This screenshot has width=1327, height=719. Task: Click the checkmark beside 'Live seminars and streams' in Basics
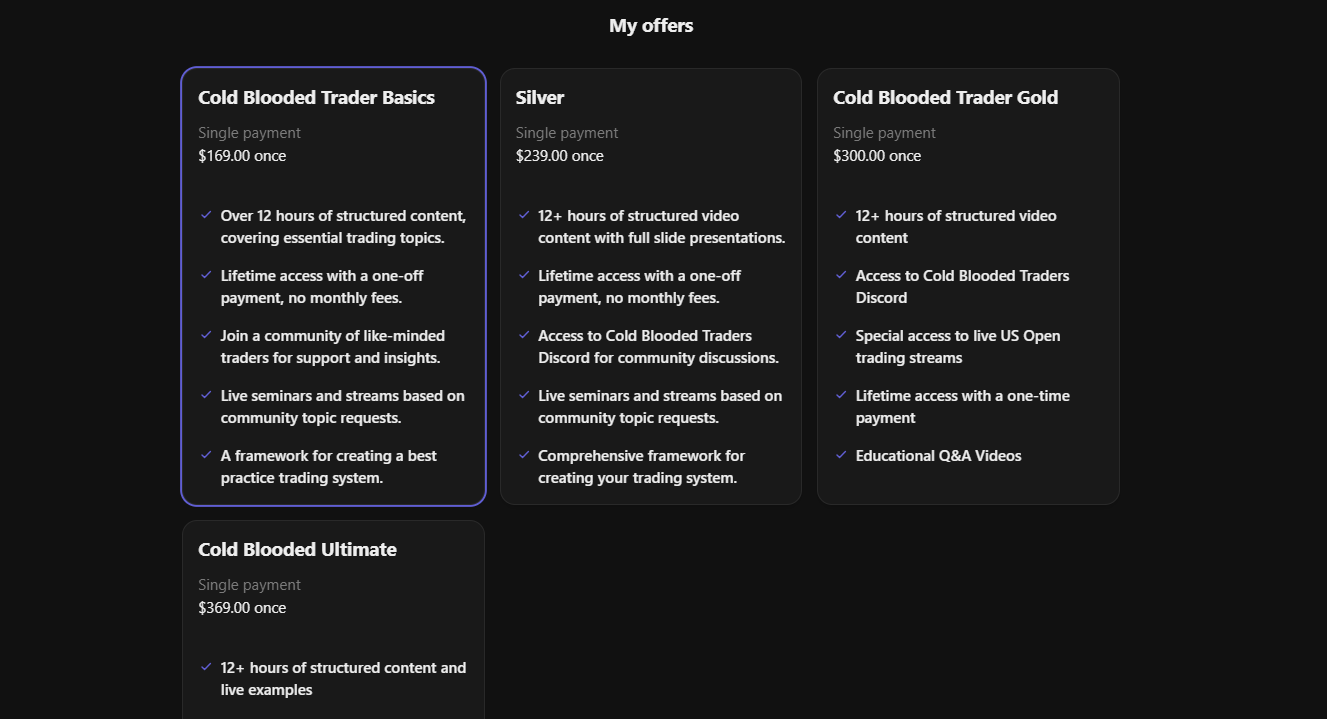coord(207,395)
